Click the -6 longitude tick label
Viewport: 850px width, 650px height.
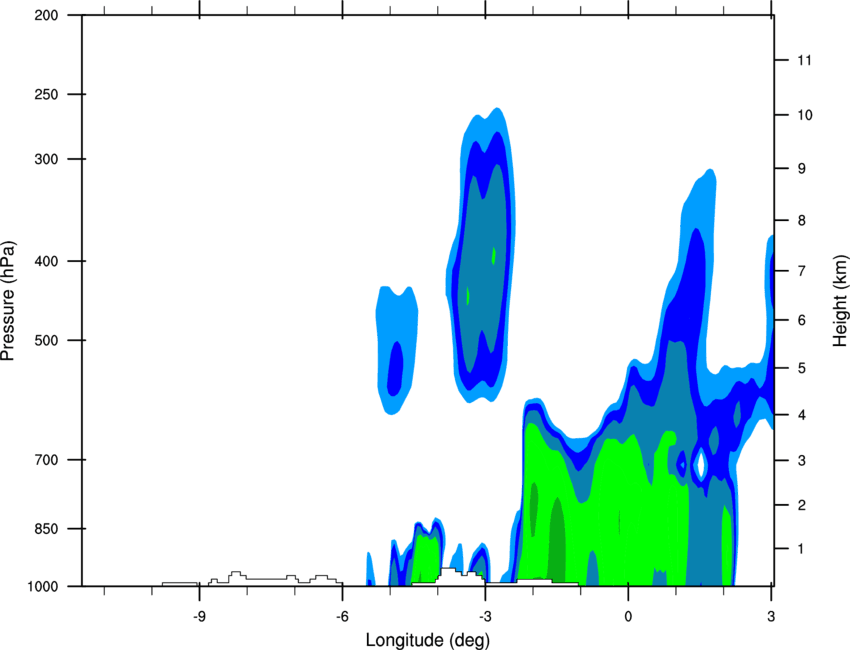tap(342, 616)
